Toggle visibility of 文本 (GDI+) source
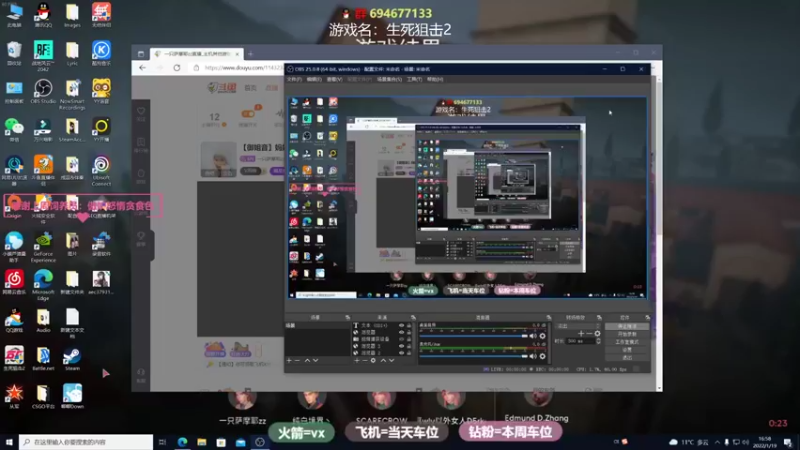This screenshot has width=800, height=450. click(402, 326)
